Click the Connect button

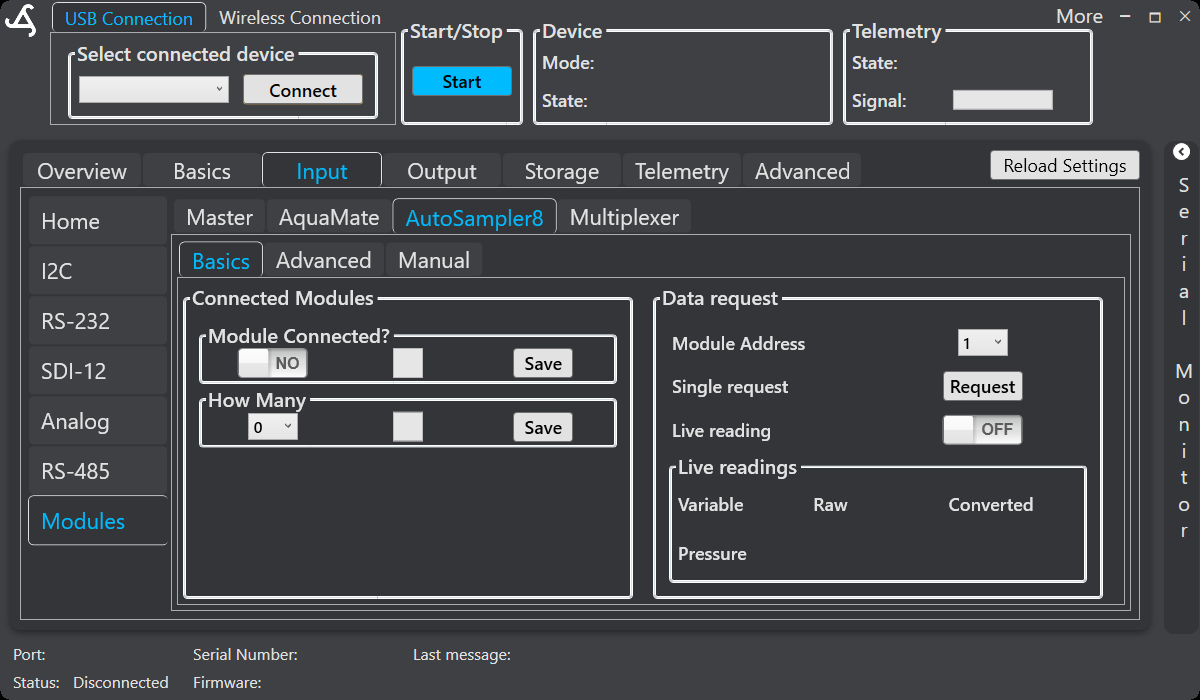tap(303, 90)
